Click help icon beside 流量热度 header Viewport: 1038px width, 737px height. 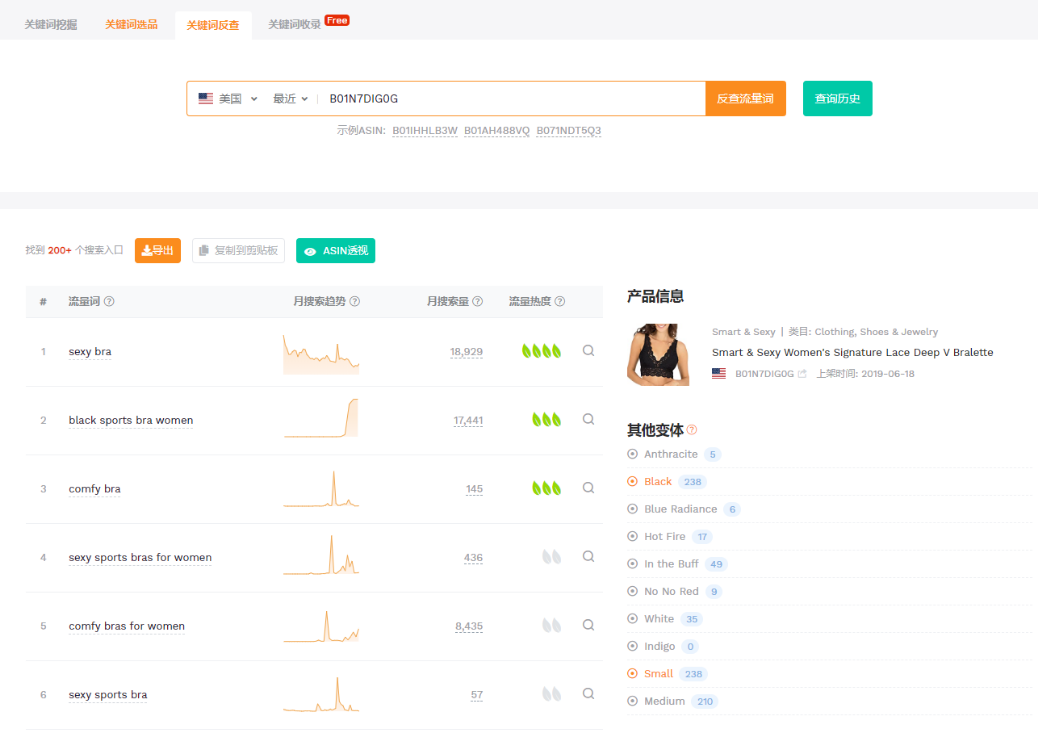pyautogui.click(x=559, y=301)
